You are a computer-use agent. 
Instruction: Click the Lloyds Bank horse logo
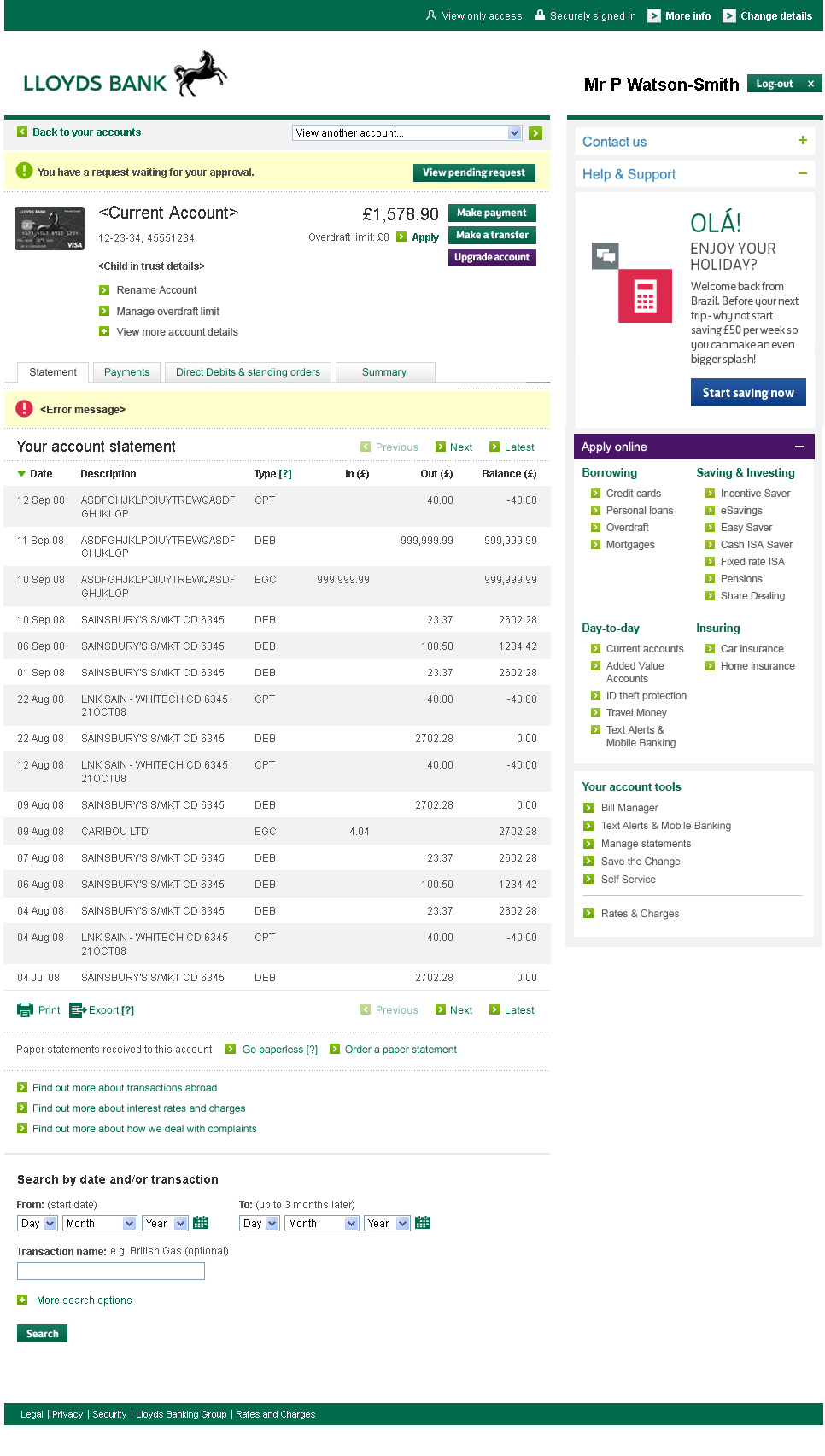202,73
